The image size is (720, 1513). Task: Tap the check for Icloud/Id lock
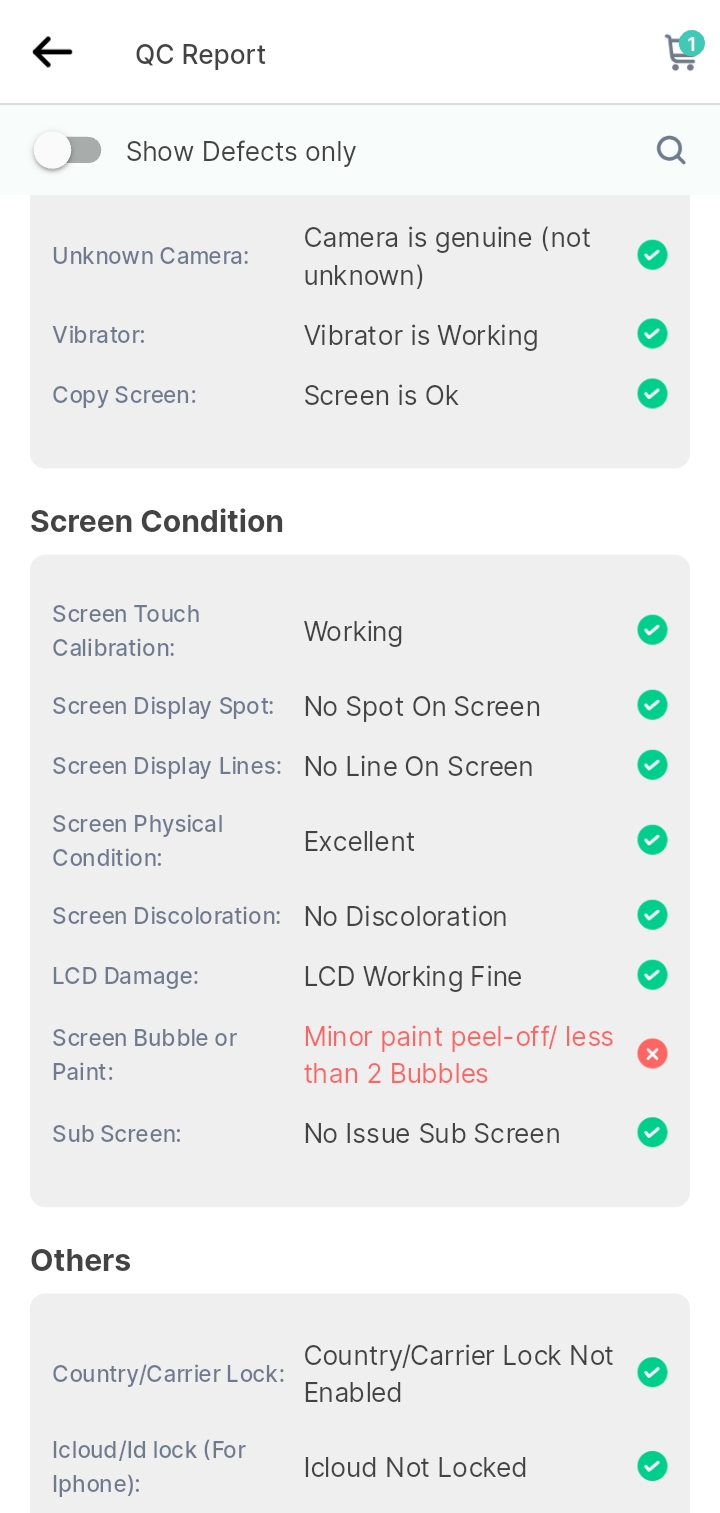click(x=652, y=1466)
